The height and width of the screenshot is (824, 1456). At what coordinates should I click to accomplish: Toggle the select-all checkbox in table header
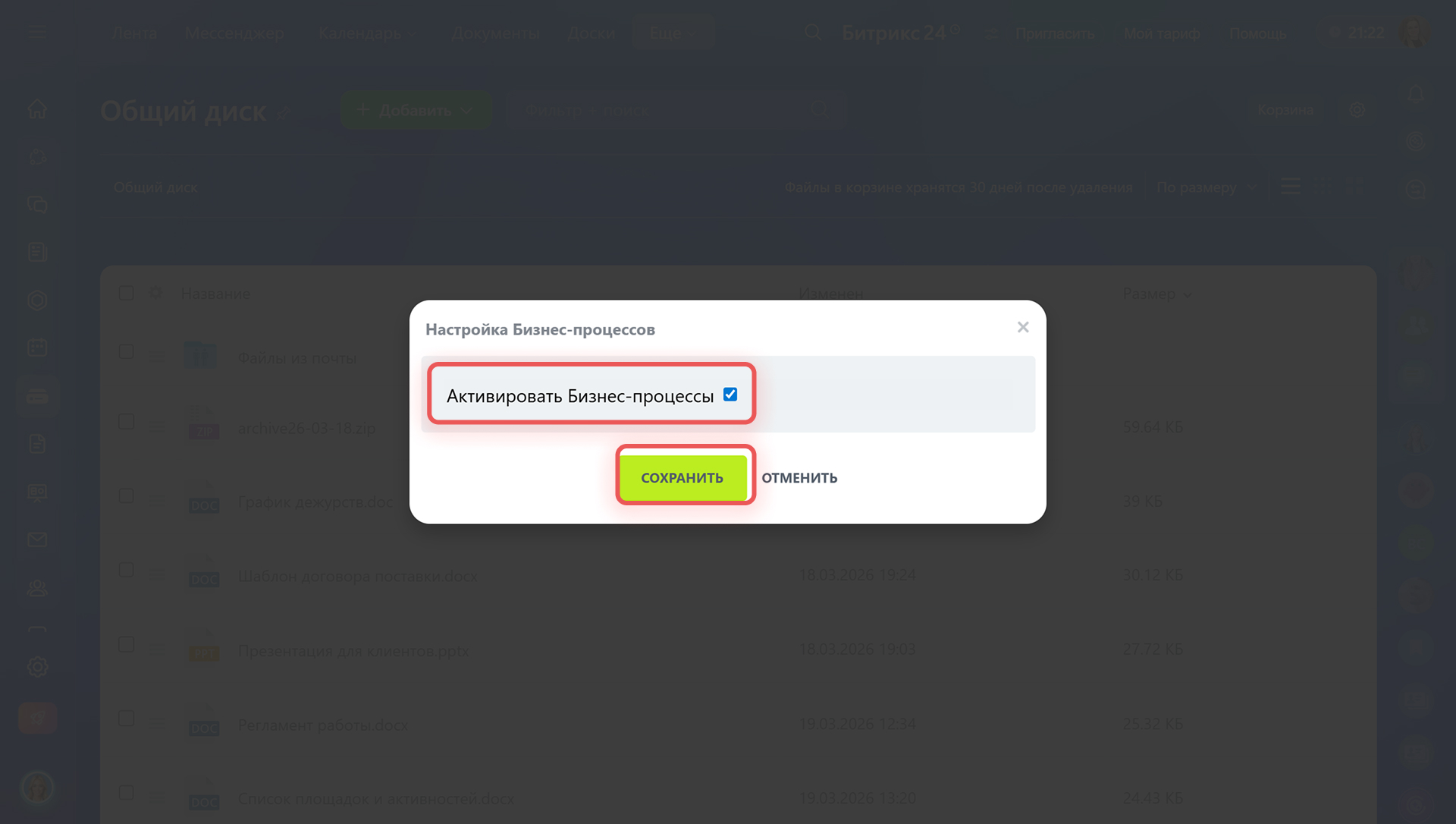pyautogui.click(x=127, y=294)
